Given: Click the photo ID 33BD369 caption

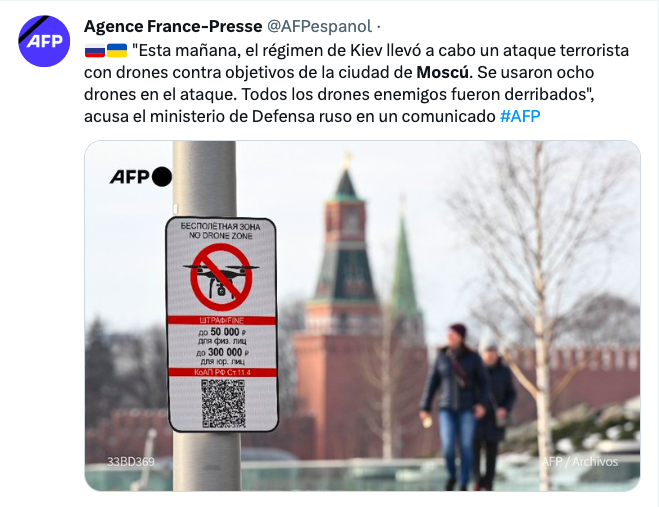Looking at the screenshot, I should [130, 462].
